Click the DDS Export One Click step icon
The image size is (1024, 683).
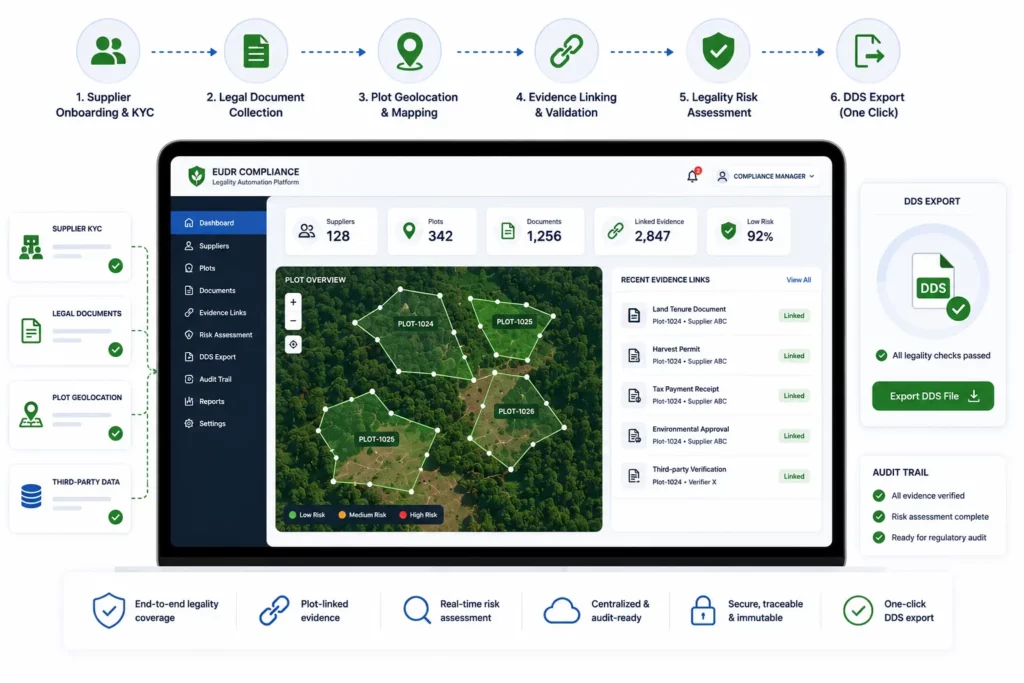(x=869, y=51)
